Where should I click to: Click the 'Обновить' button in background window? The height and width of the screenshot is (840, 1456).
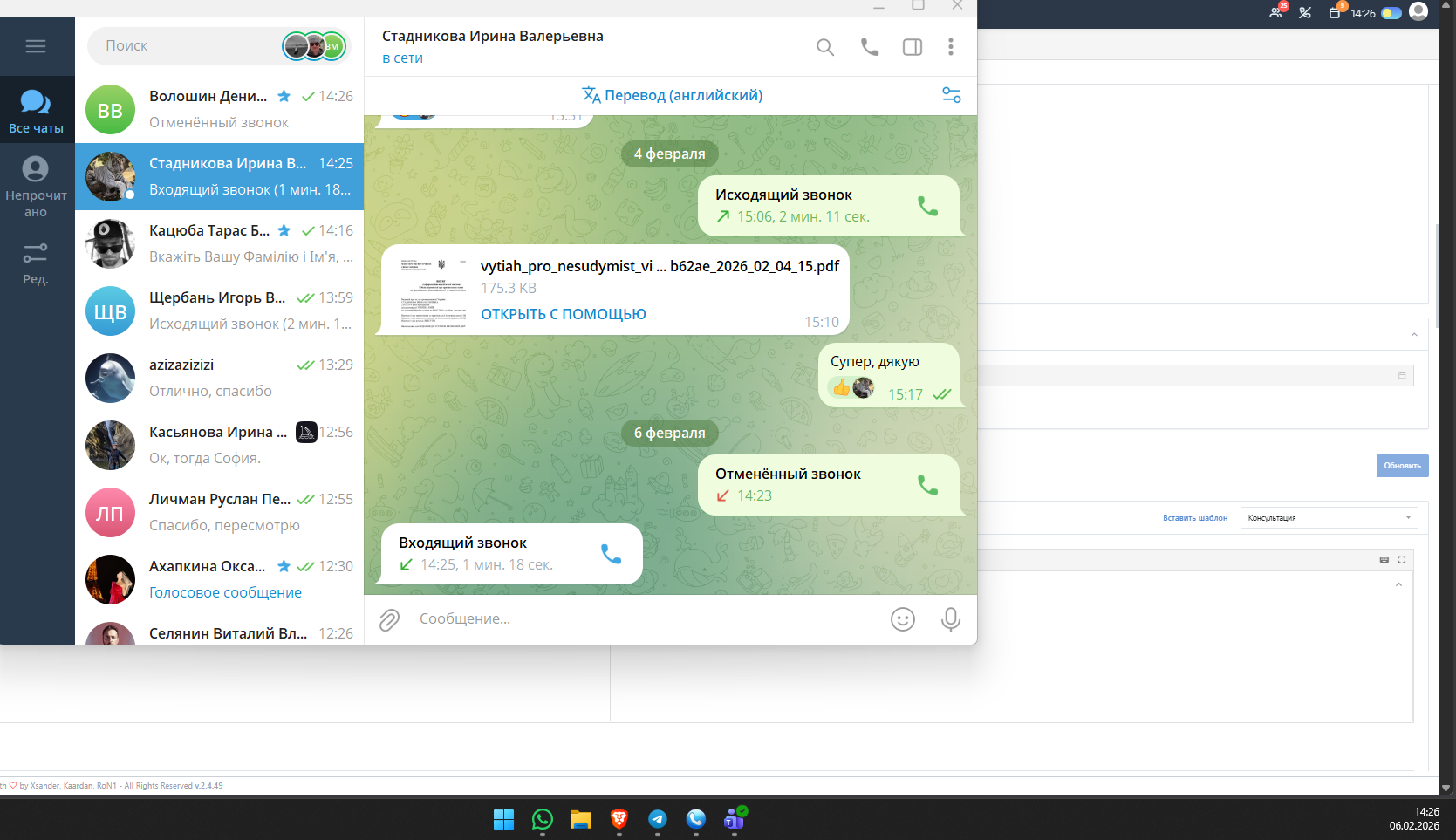(1403, 466)
